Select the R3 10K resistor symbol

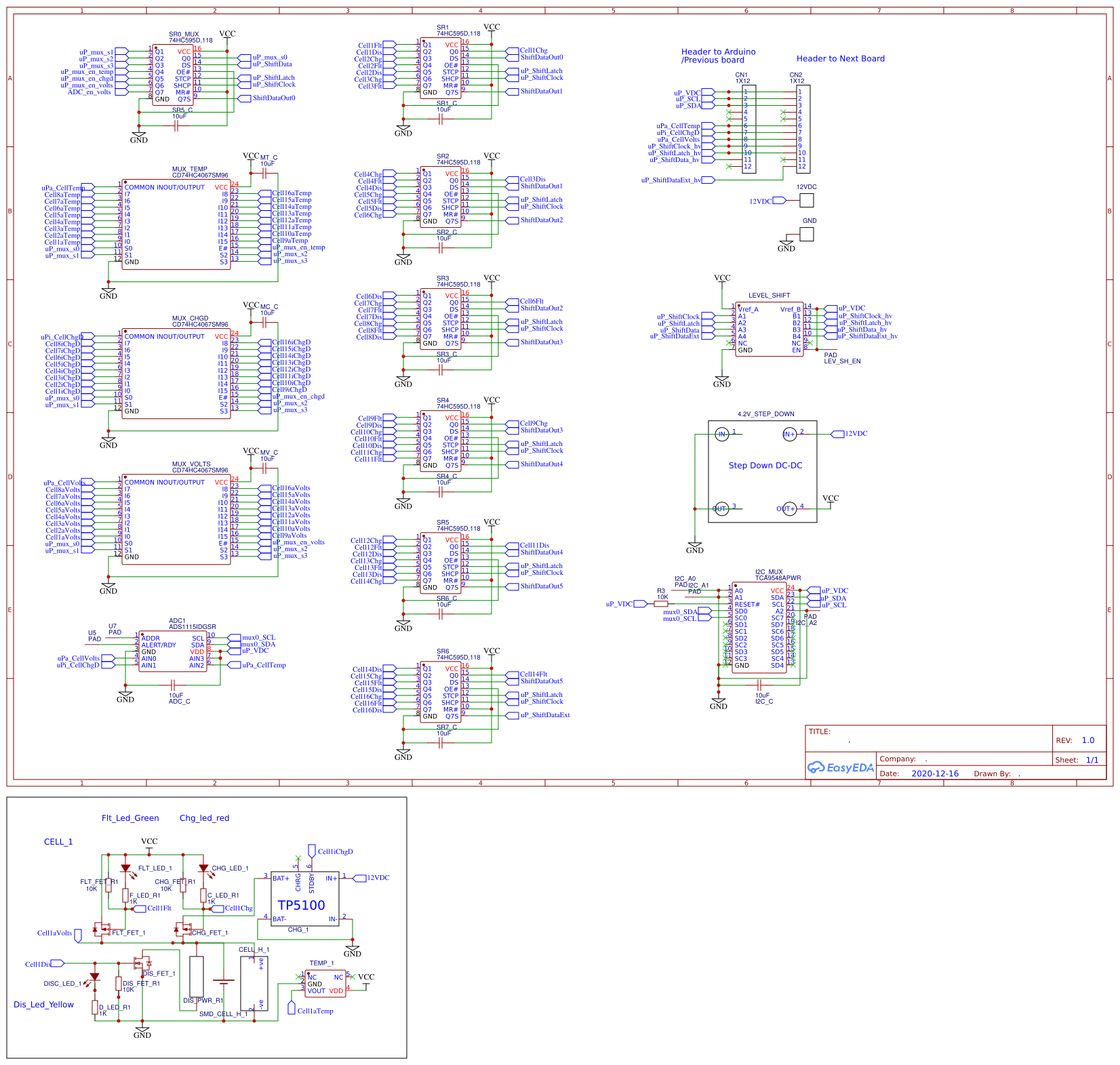(x=661, y=603)
